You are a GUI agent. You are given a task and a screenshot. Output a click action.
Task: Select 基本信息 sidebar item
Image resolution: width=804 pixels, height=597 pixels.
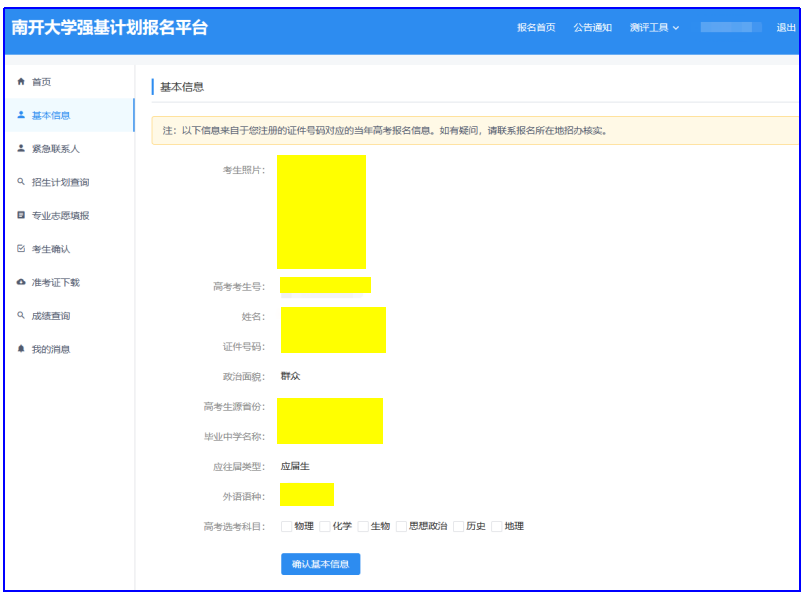pos(69,115)
